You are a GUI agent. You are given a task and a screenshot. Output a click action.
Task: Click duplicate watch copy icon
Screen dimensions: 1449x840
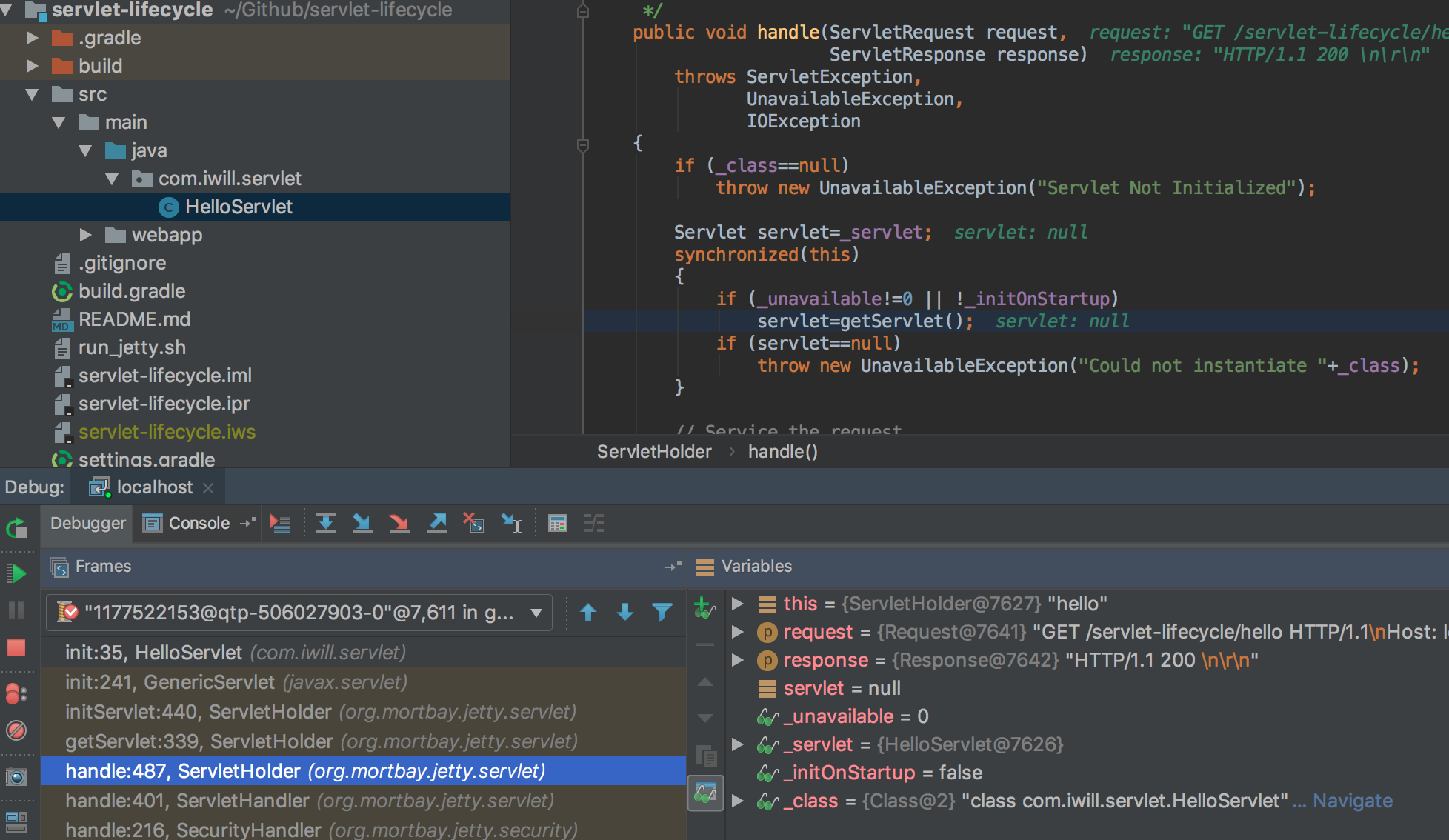tap(706, 756)
